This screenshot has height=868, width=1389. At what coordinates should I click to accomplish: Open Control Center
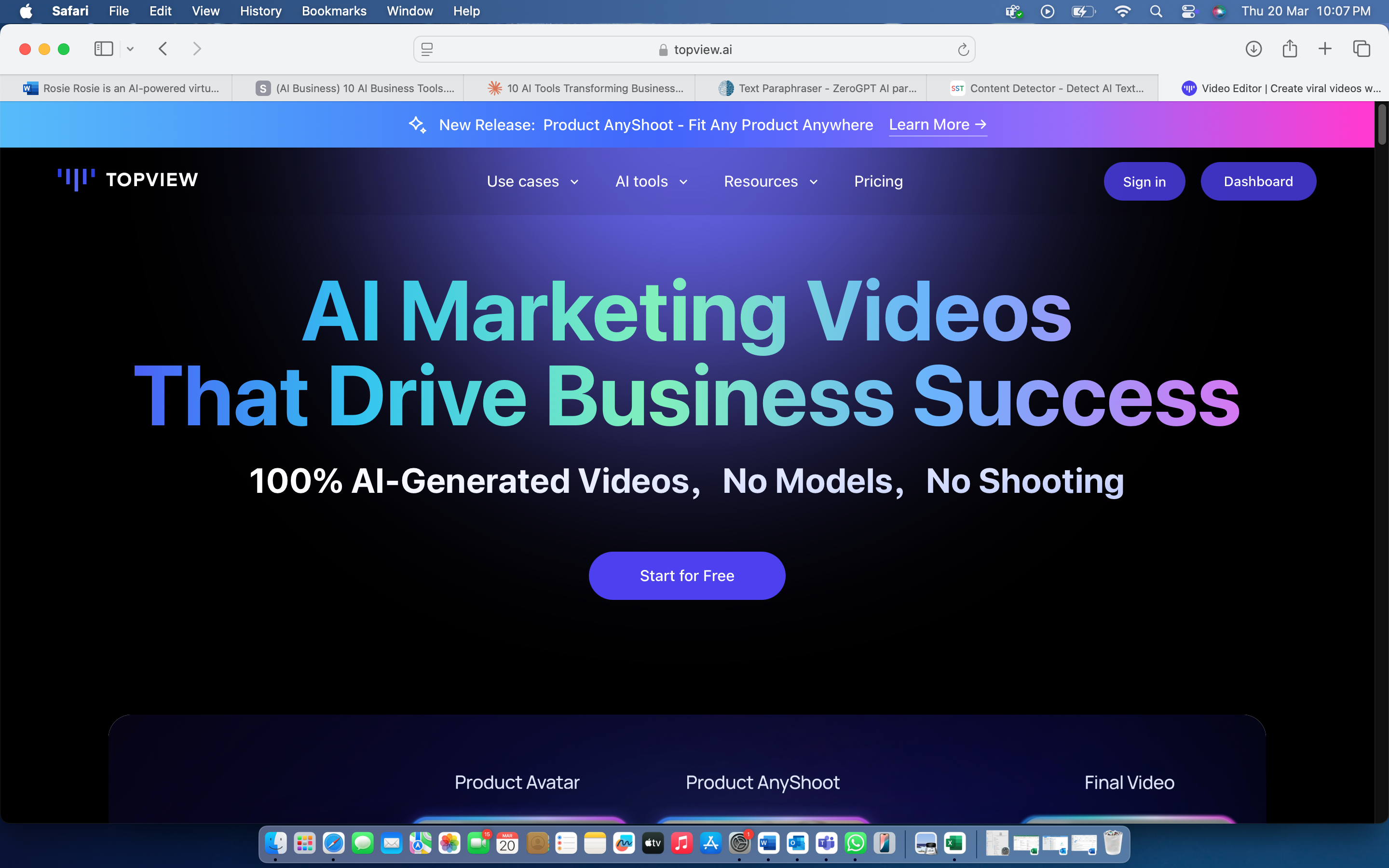click(x=1188, y=11)
